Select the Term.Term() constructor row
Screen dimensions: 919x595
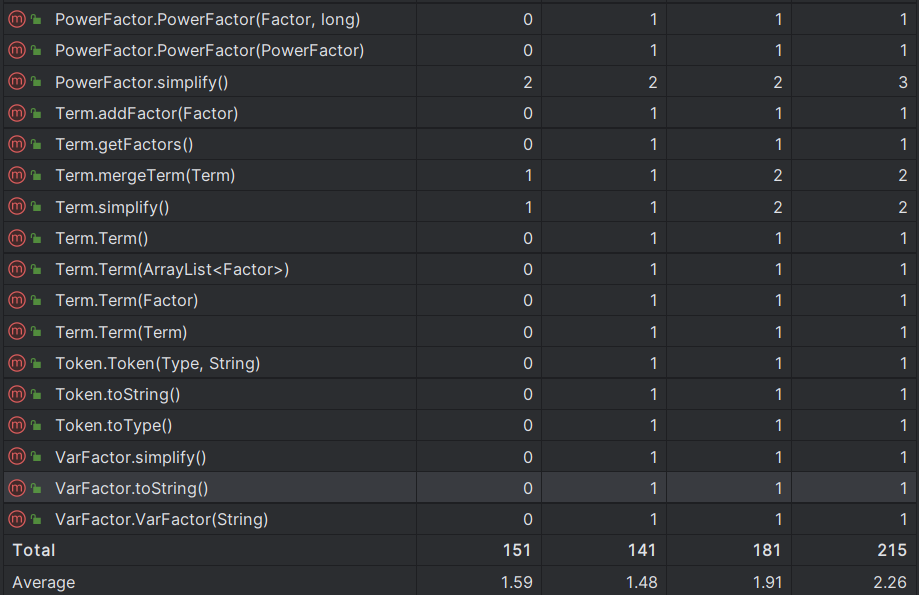460,238
